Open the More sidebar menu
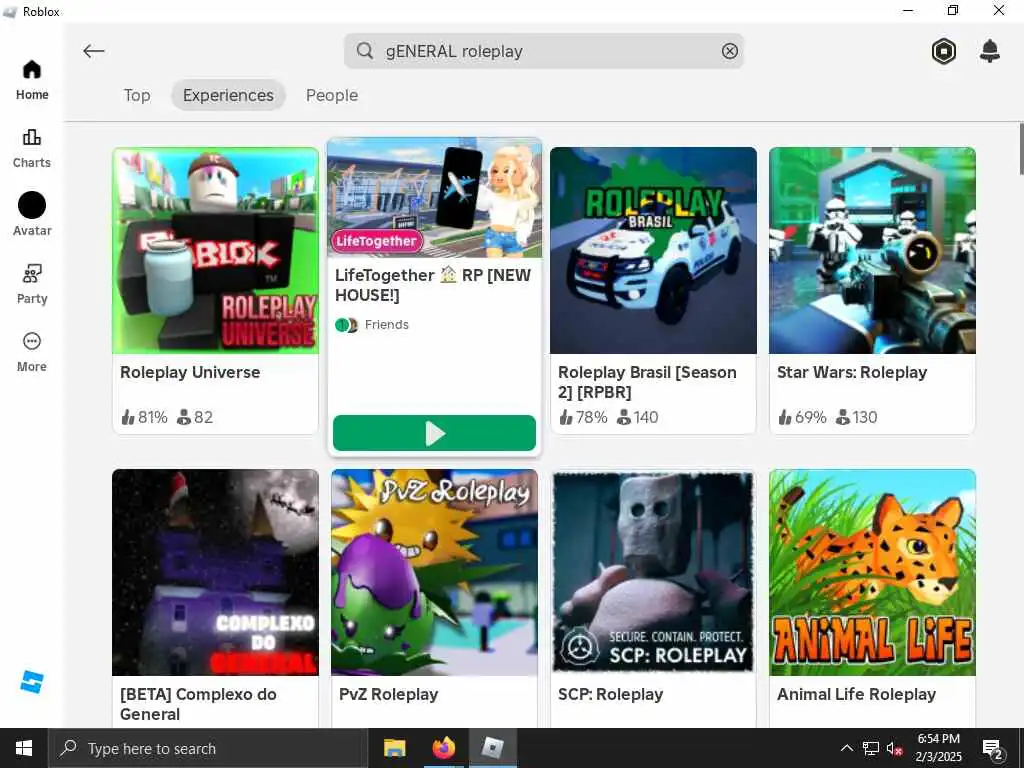 click(x=31, y=352)
